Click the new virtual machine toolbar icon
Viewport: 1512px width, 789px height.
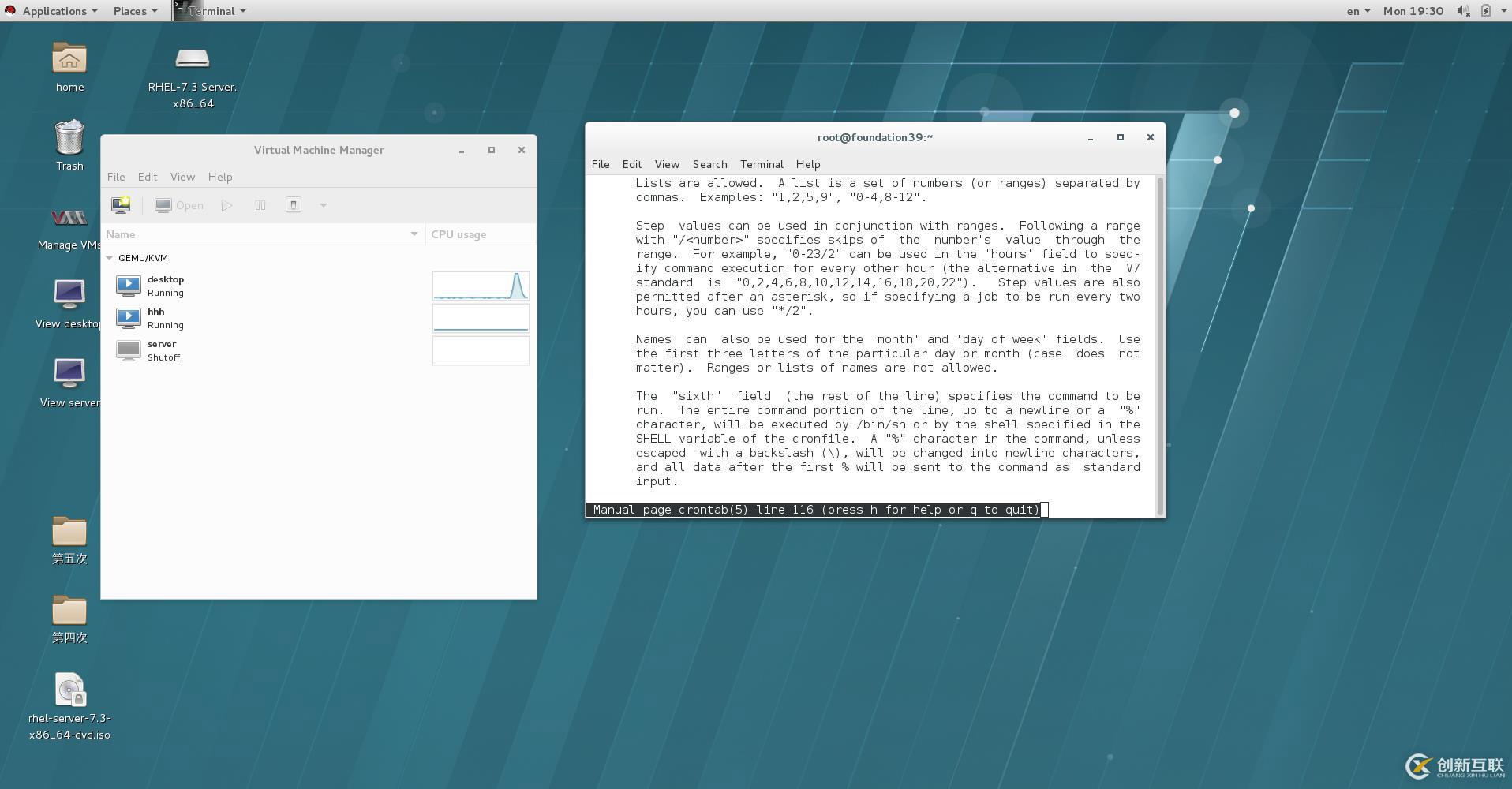(121, 205)
